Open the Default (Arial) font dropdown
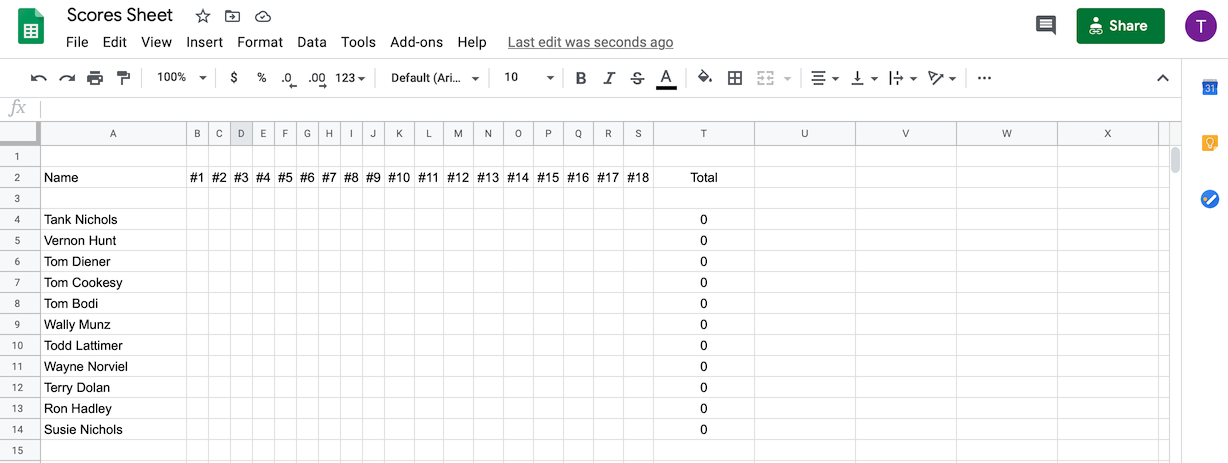The width and height of the screenshot is (1228, 463). coord(435,78)
